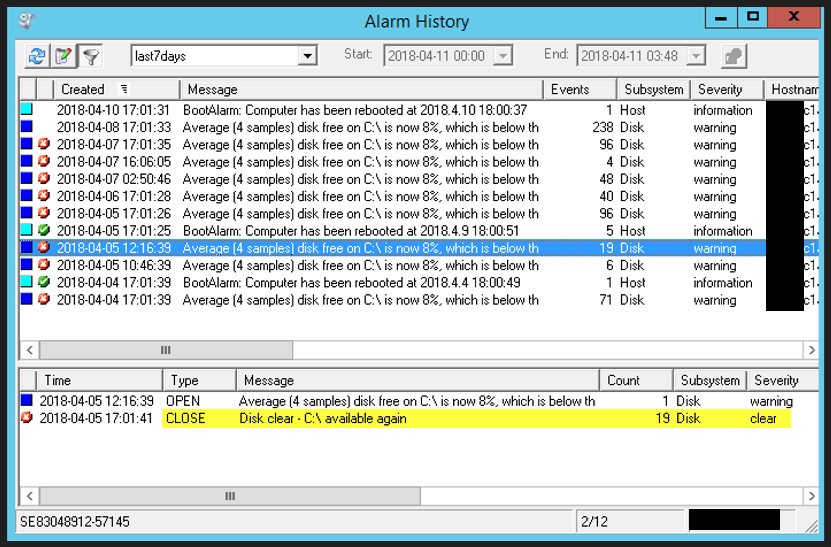Sort alarms by the Severity column header

tap(725, 89)
